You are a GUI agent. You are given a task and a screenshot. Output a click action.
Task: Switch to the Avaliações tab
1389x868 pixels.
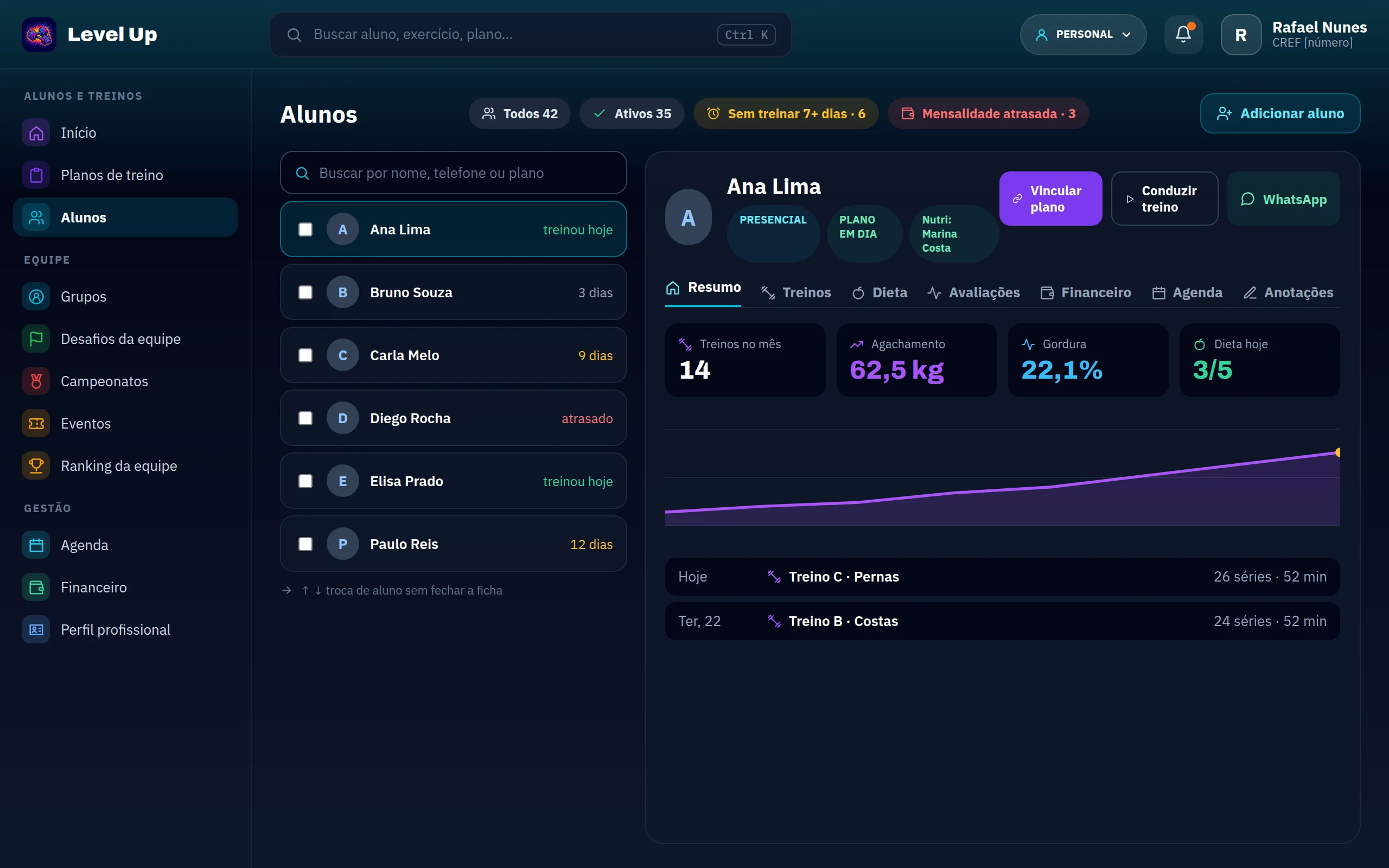click(x=973, y=293)
